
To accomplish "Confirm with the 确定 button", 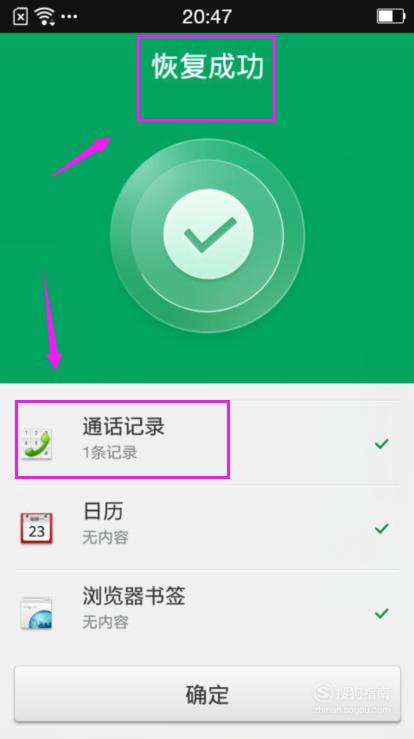I will coord(207,694).
